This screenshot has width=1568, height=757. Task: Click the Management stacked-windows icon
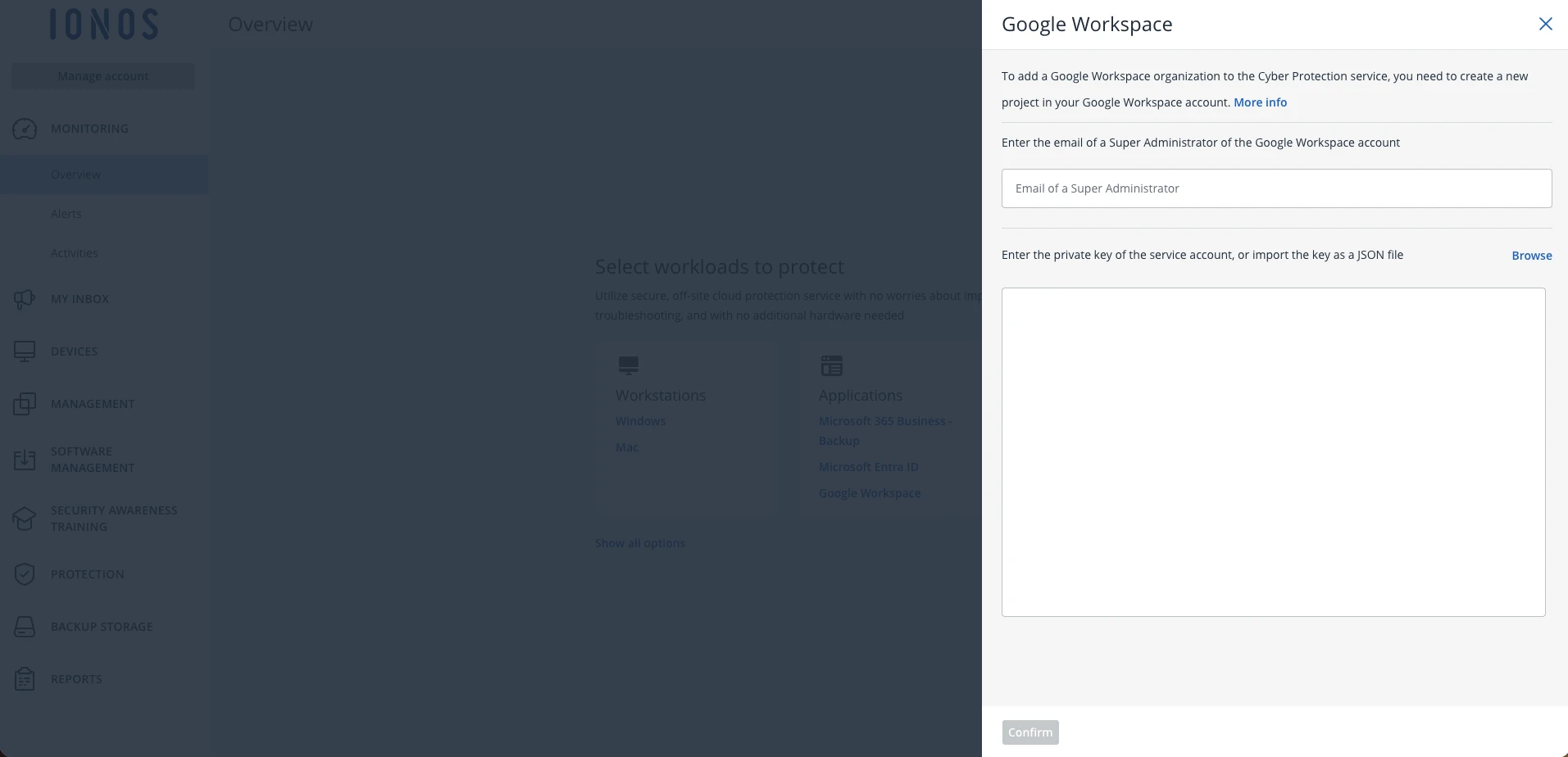coord(25,404)
